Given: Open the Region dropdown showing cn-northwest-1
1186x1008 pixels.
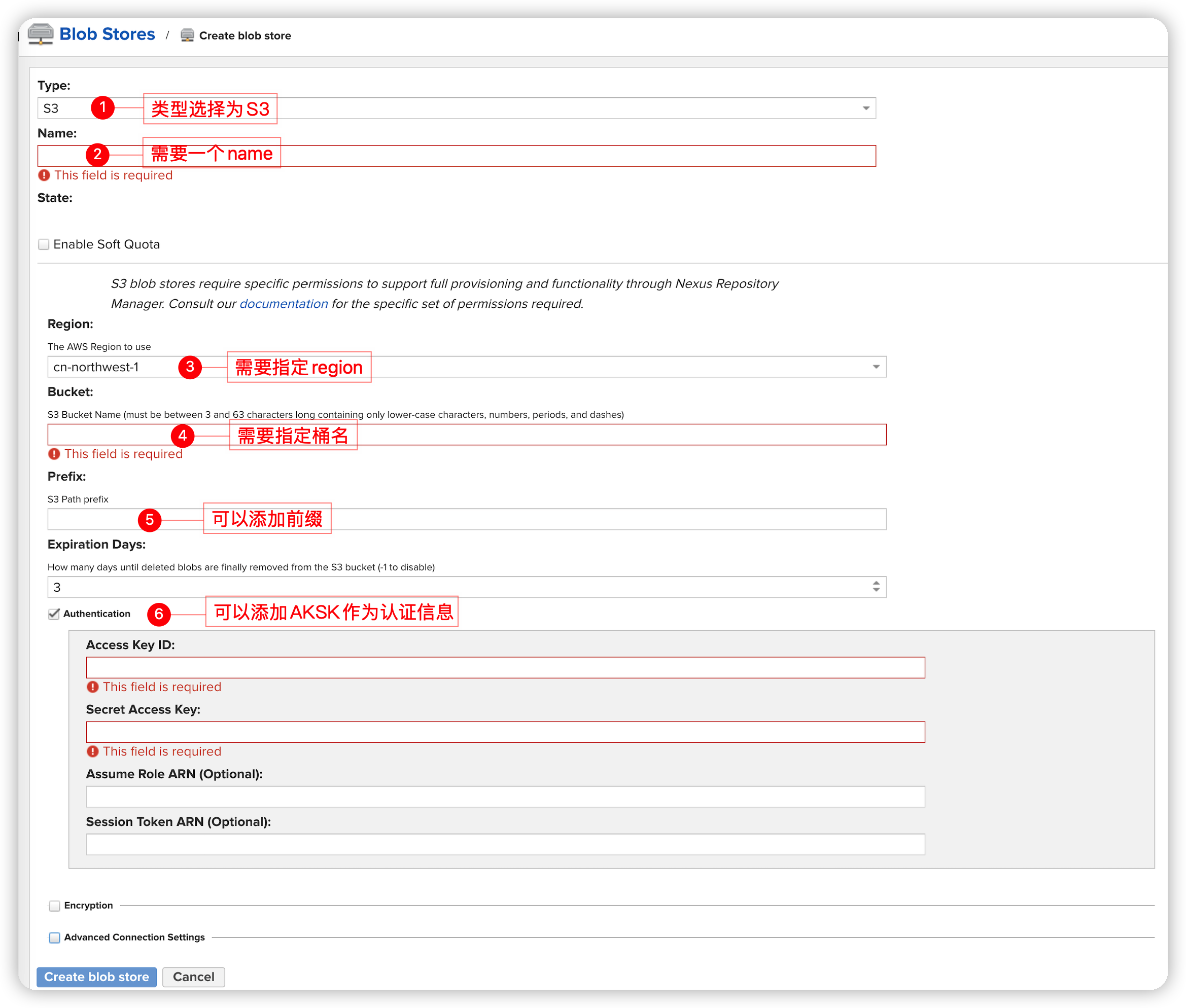Looking at the screenshot, I should (x=876, y=366).
